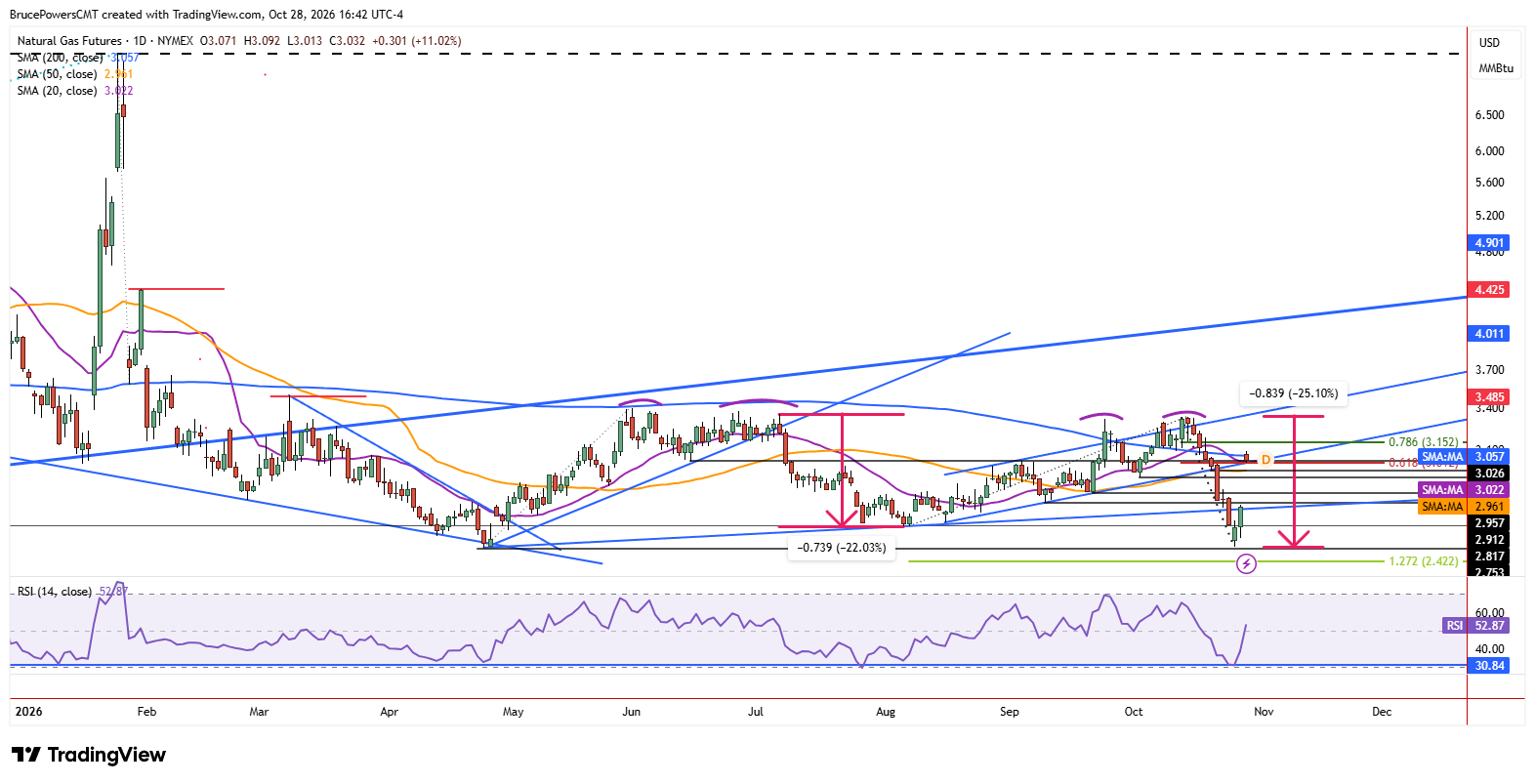This screenshot has width=1535, height=784.
Task: Click the Aug label on time axis
Action: pos(886,712)
